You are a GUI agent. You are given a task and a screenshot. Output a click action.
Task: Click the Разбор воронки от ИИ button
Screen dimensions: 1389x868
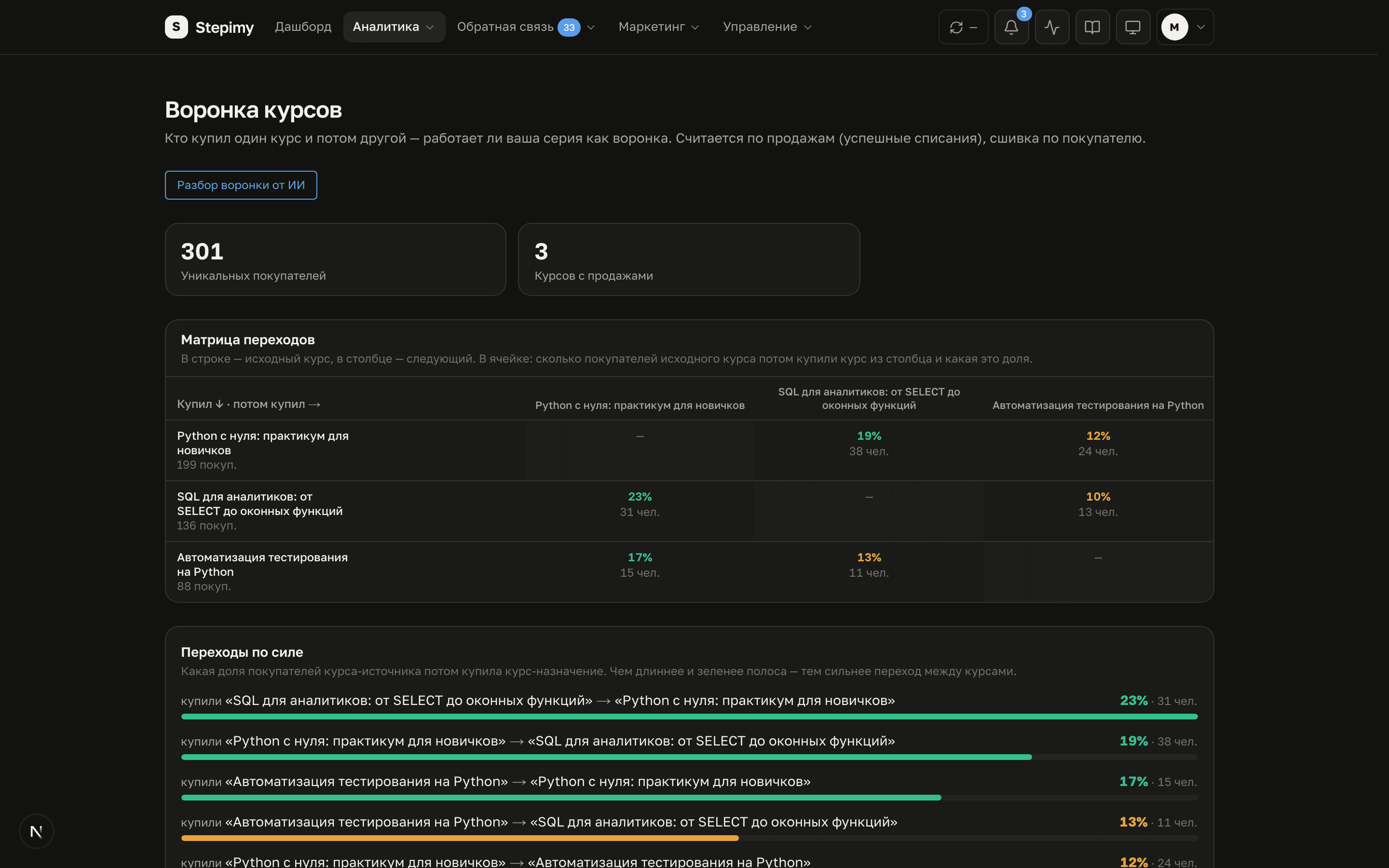241,186
